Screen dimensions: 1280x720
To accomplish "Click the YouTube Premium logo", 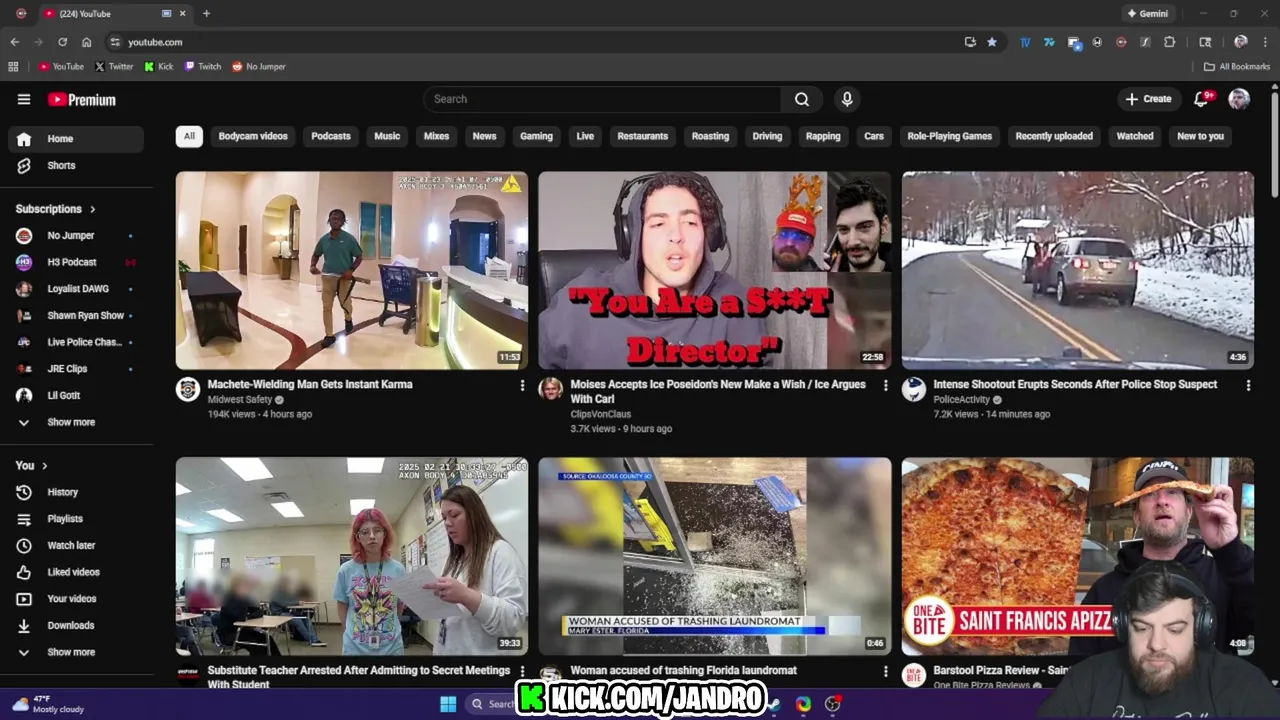I will coord(82,99).
